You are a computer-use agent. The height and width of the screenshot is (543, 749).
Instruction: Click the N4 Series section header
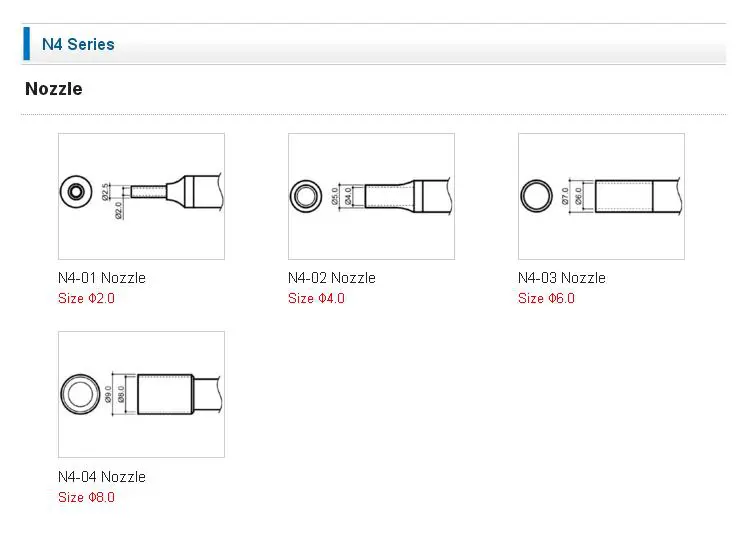(x=78, y=44)
